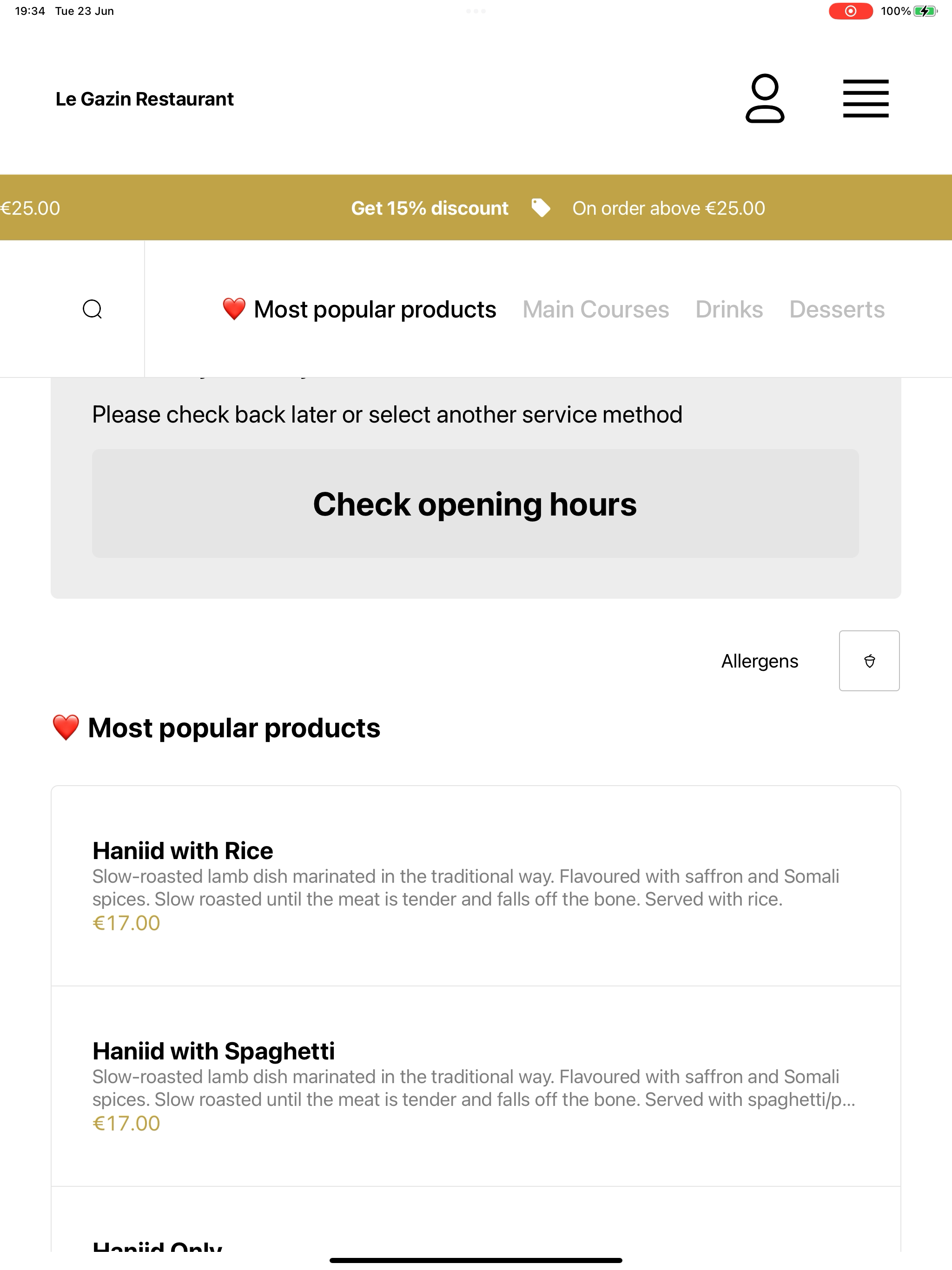Tap the On order above €25.00 text

[668, 208]
